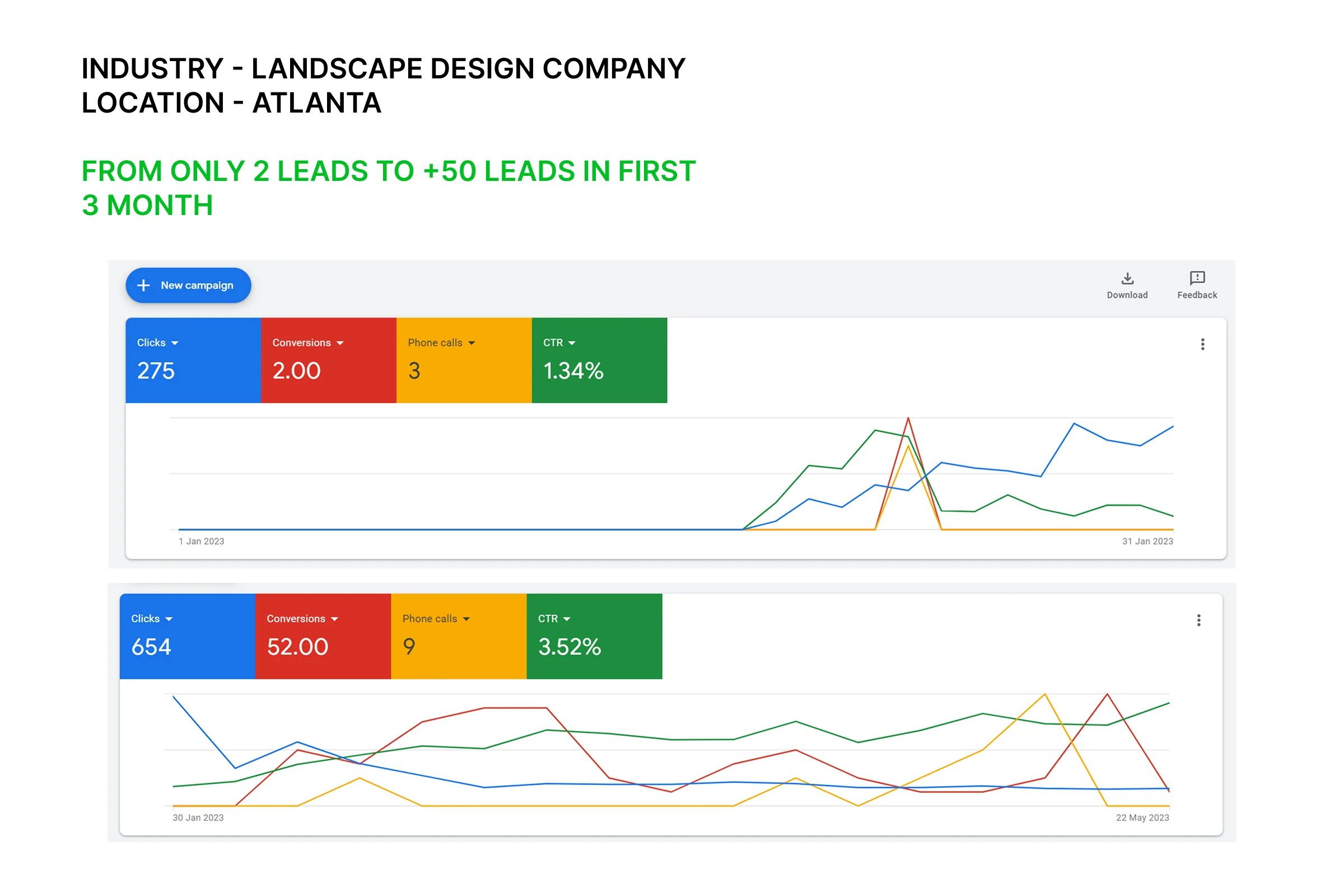Open three-dot menu on the May chart card
This screenshot has width=1344, height=896.
[1199, 620]
